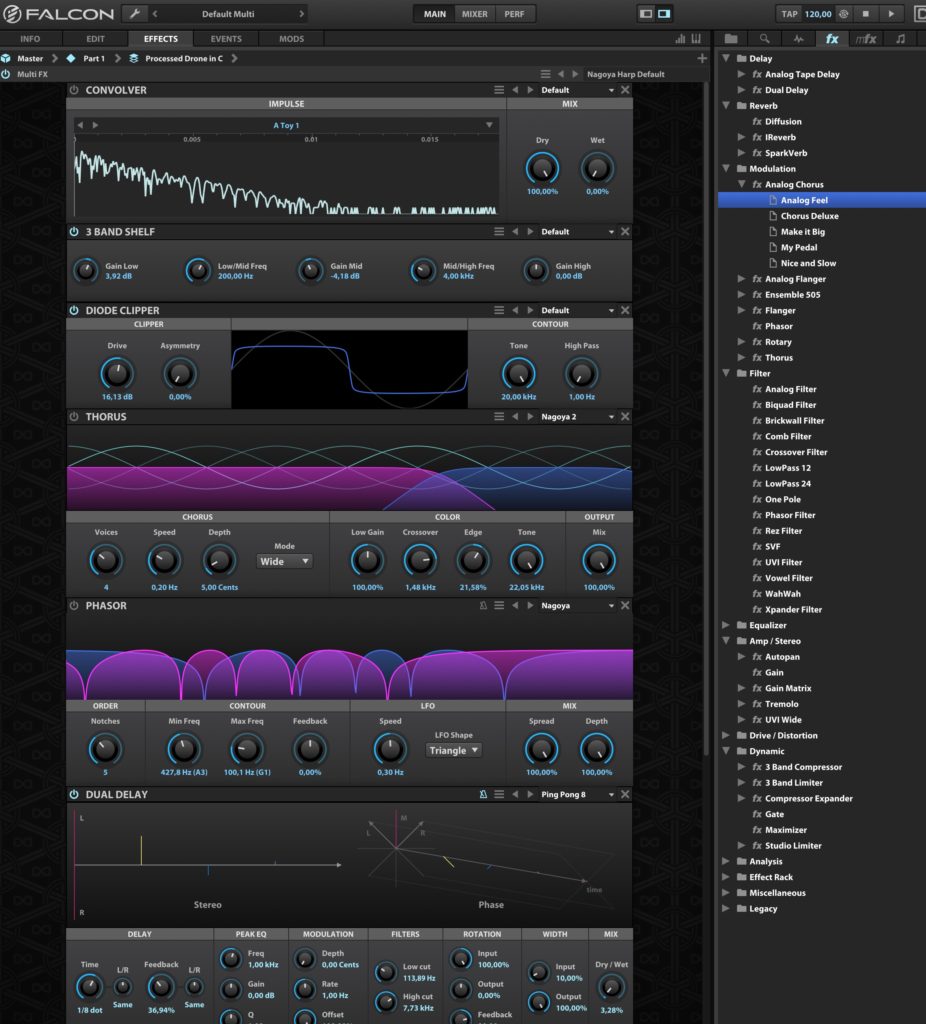The image size is (926, 1024).
Task: Click the Diode Clipper Drive knob
Action: [x=117, y=374]
